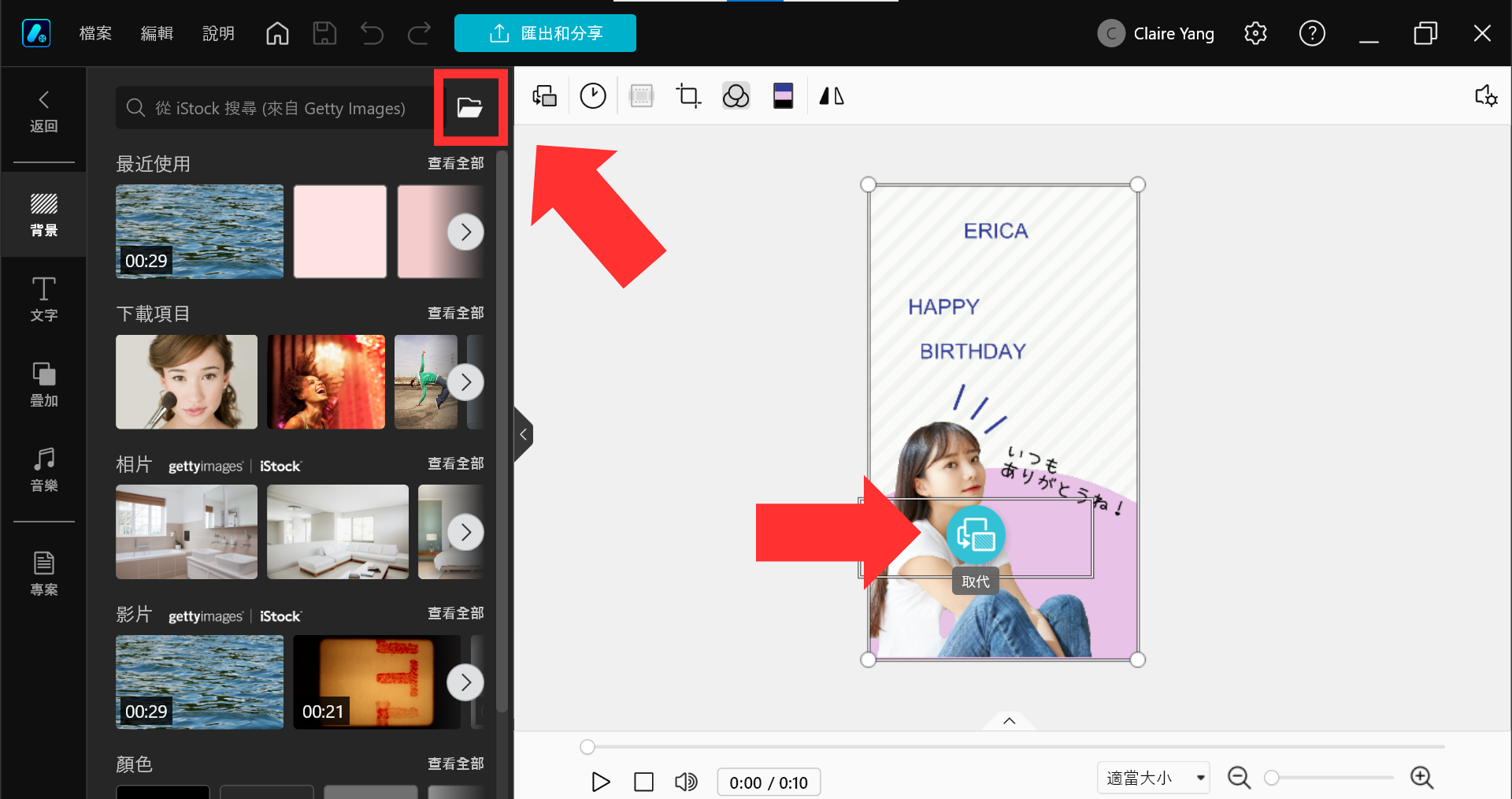The height and width of the screenshot is (799, 1512).
Task: Open the 音樂 music panel
Action: (x=44, y=470)
